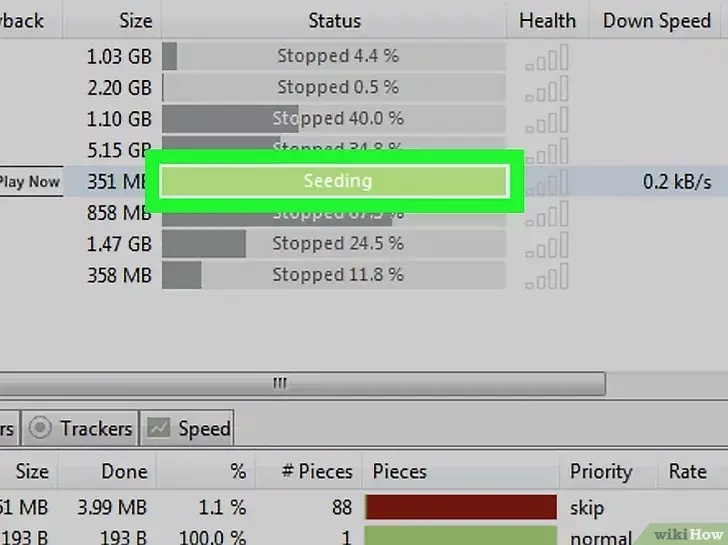Select the Seeding status bar
The width and height of the screenshot is (728, 545).
(334, 181)
